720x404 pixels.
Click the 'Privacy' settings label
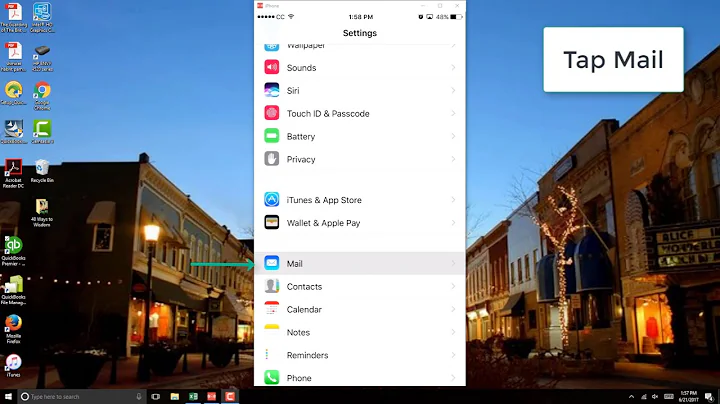coord(301,159)
